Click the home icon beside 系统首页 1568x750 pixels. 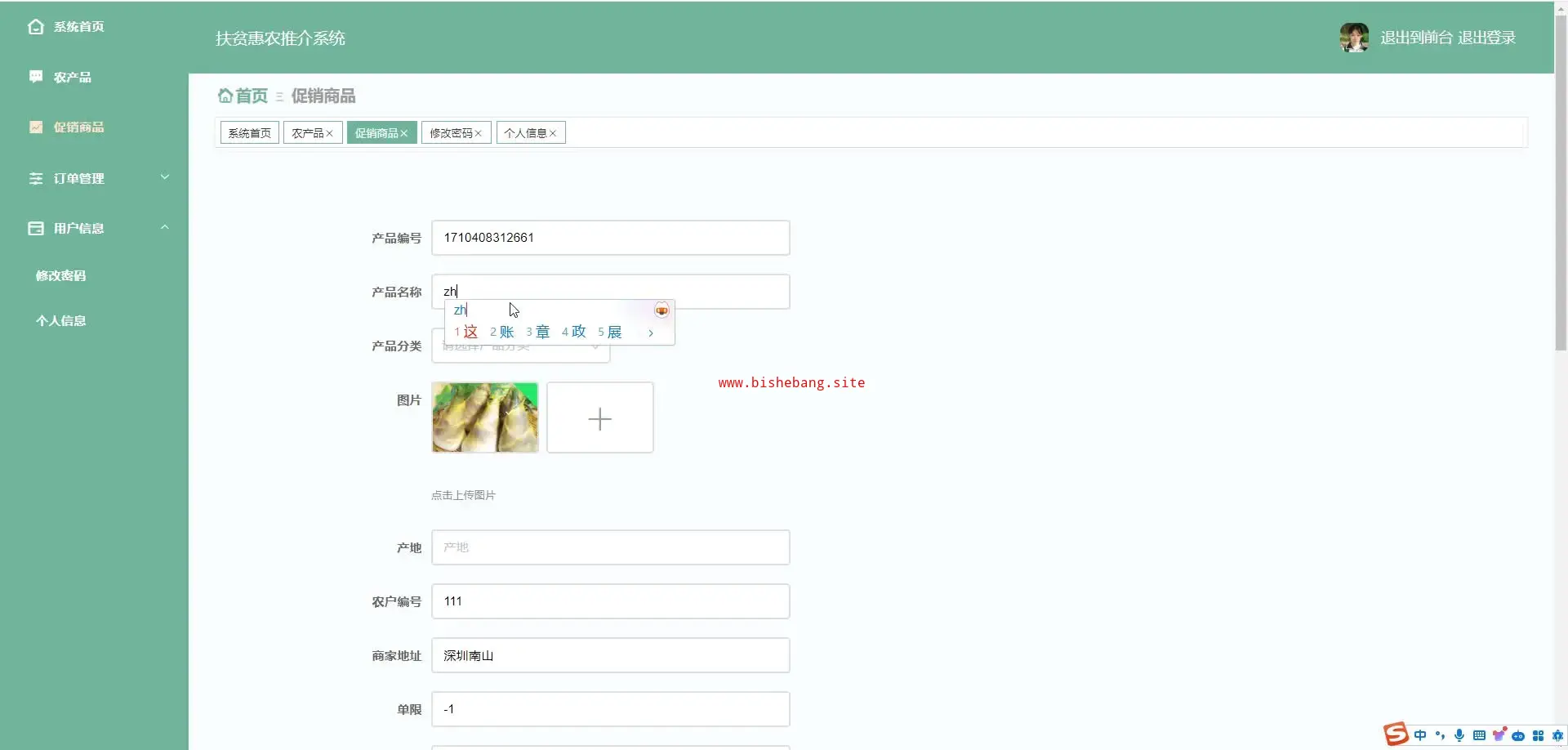pyautogui.click(x=36, y=27)
